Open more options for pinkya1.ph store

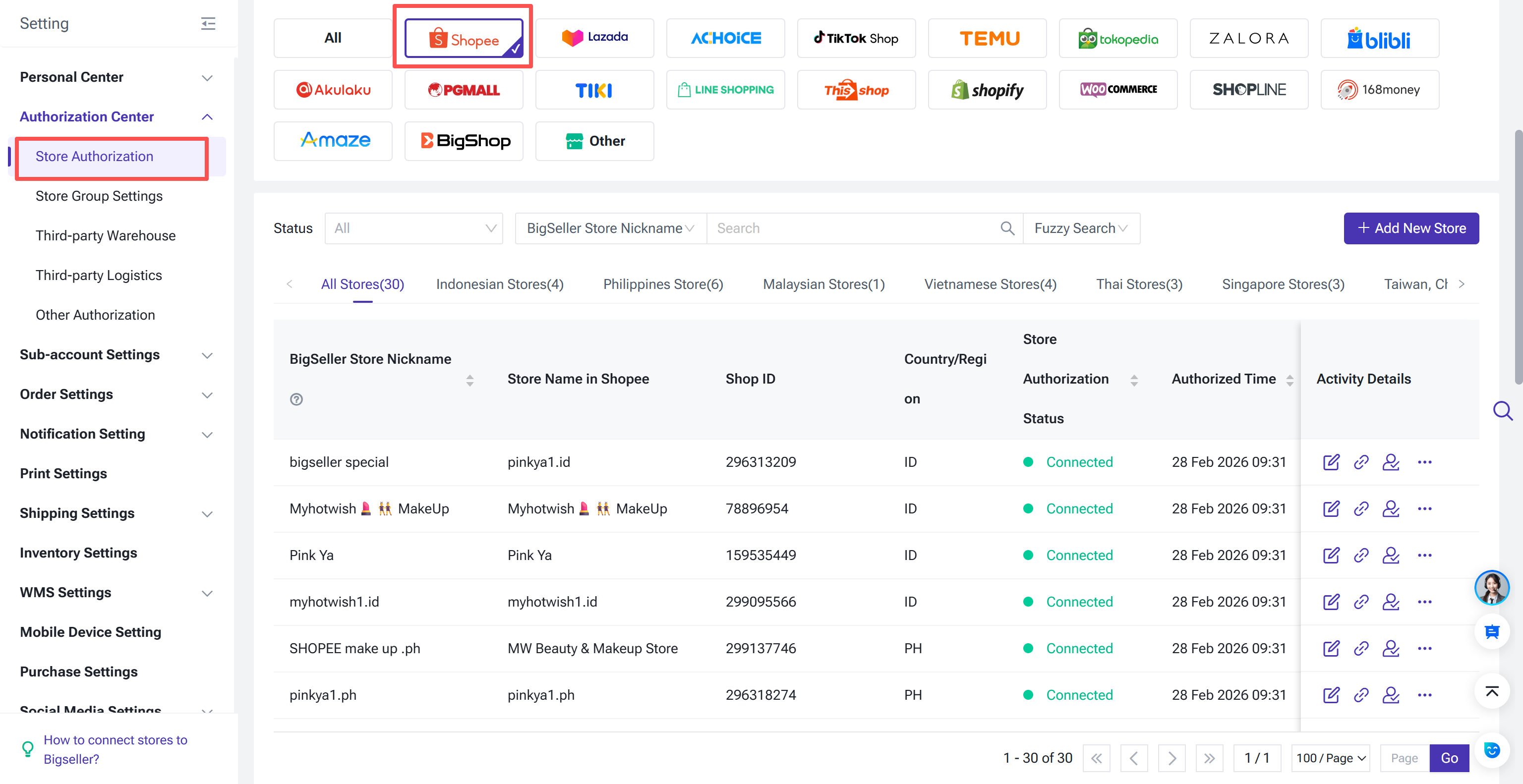click(1424, 695)
